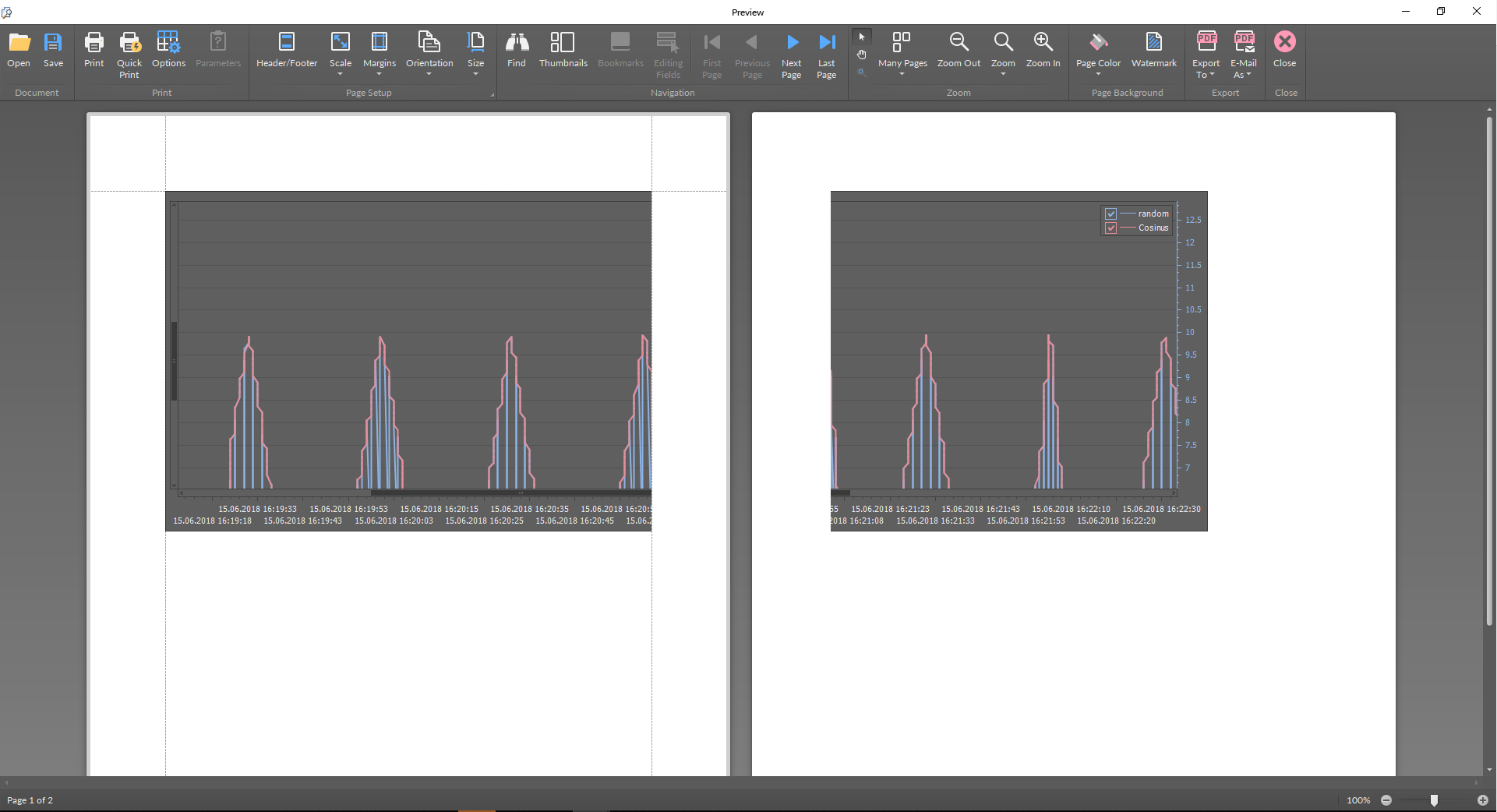
Task: Open Page Setup dialog launcher
Action: [x=492, y=94]
